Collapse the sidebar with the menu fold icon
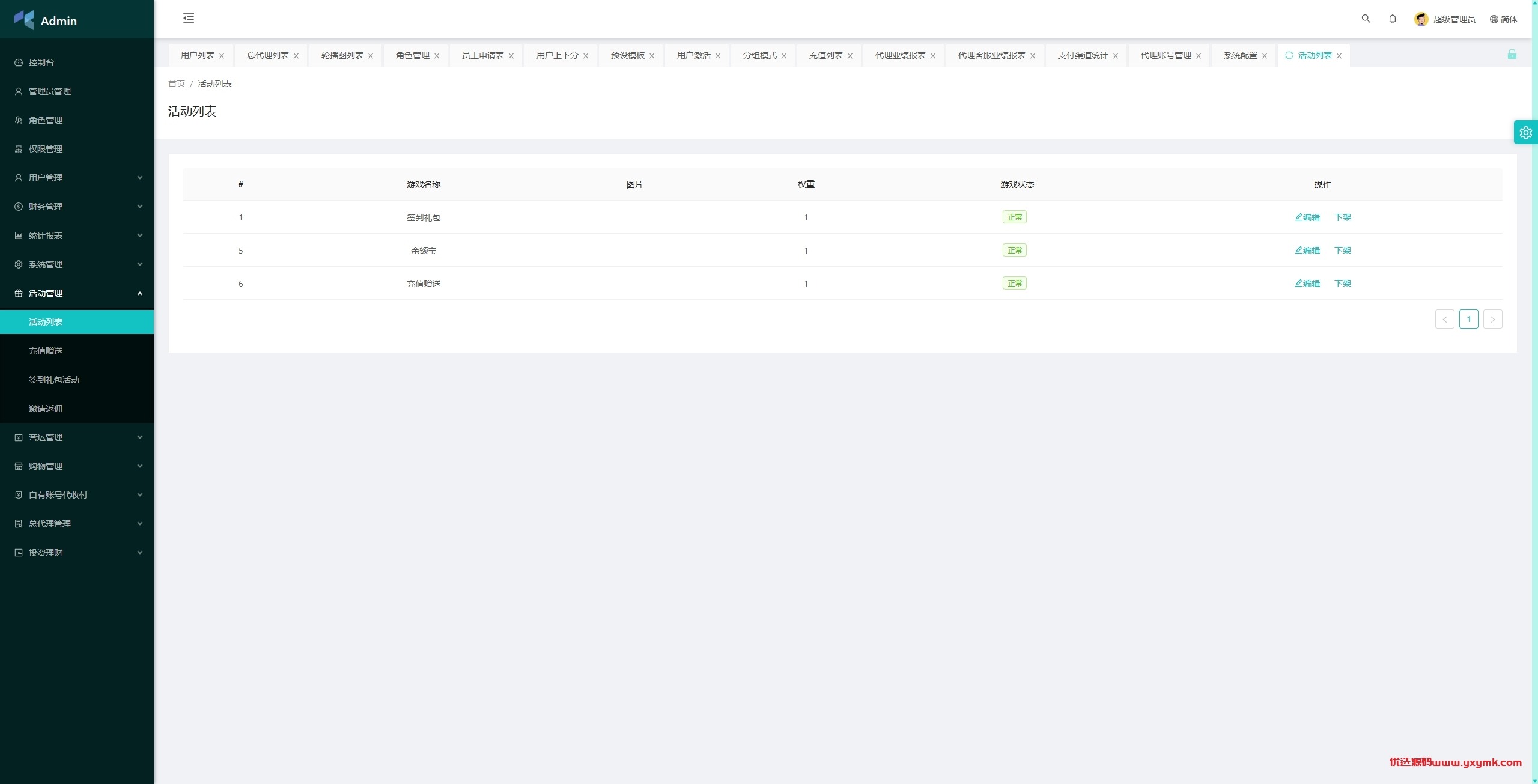The width and height of the screenshot is (1538, 784). coord(189,19)
